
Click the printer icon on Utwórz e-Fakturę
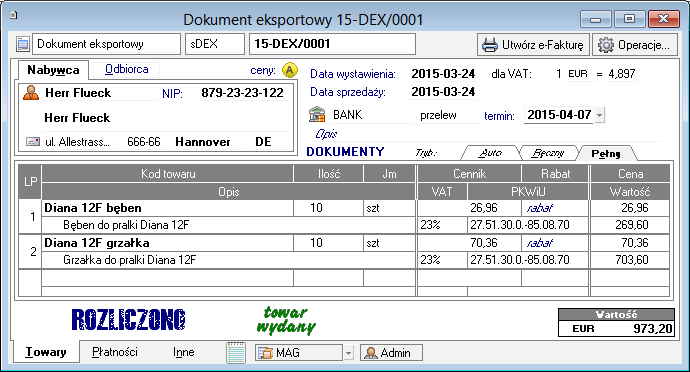coord(490,44)
